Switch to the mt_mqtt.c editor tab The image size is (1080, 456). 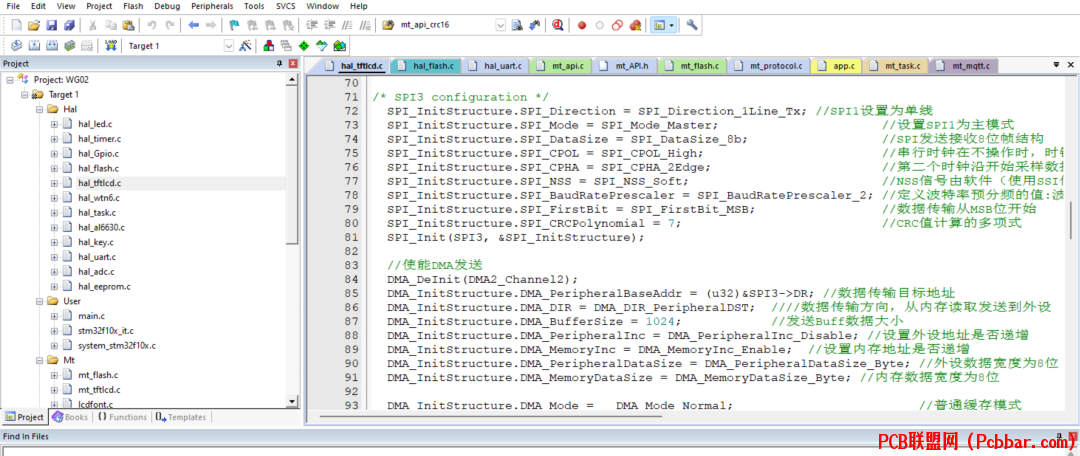click(x=964, y=66)
